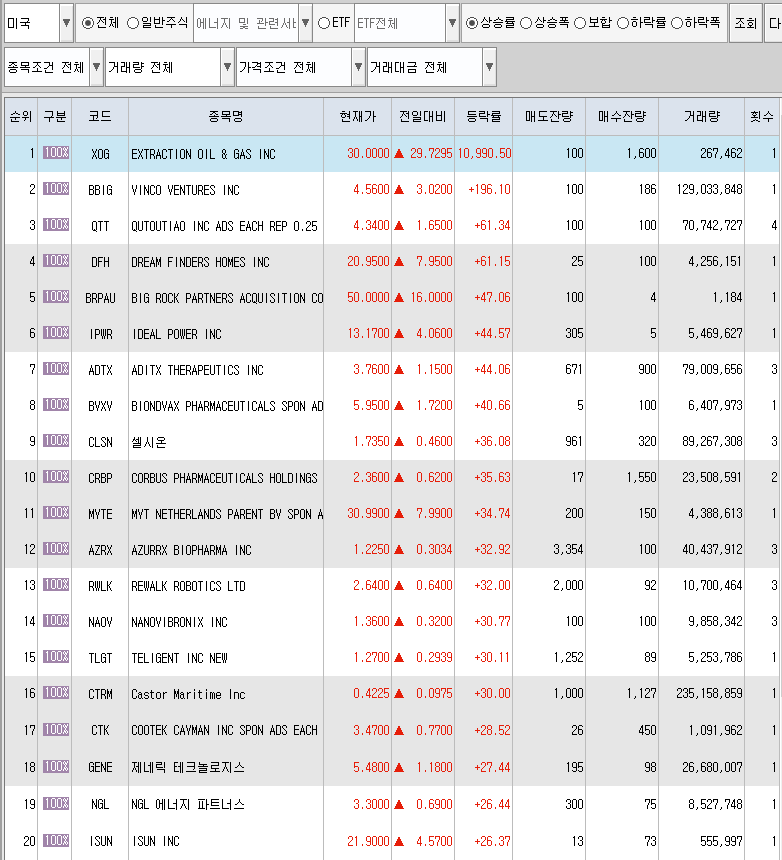Sort by the 등락률 column header
This screenshot has height=860, width=782.
click(x=484, y=116)
